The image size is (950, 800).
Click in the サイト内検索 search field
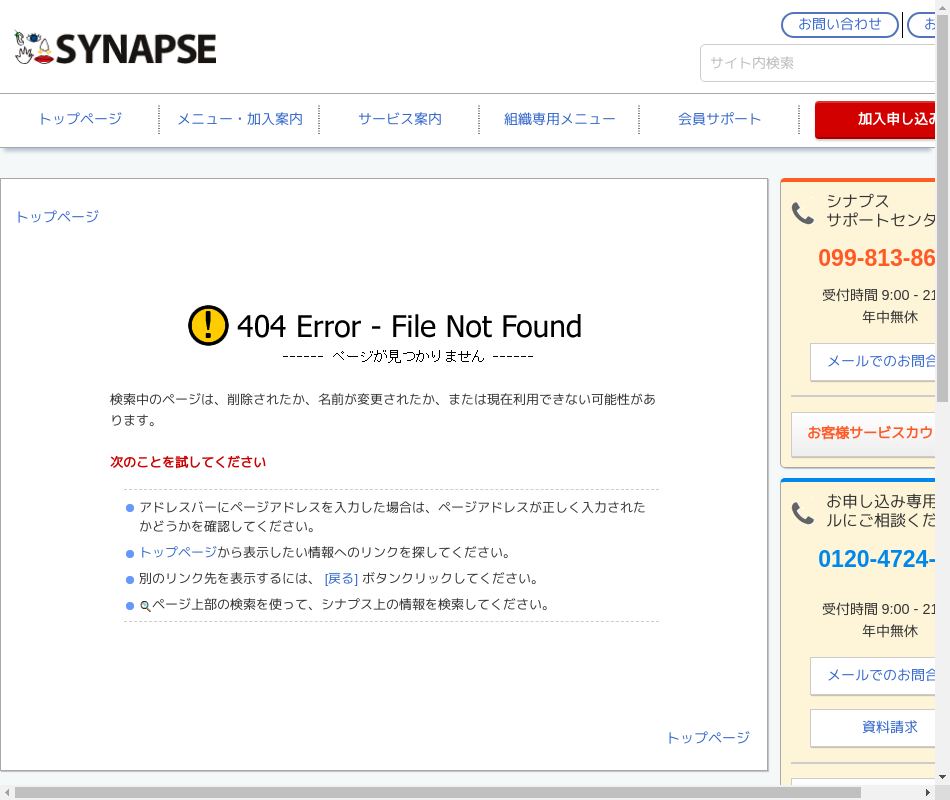[x=820, y=63]
